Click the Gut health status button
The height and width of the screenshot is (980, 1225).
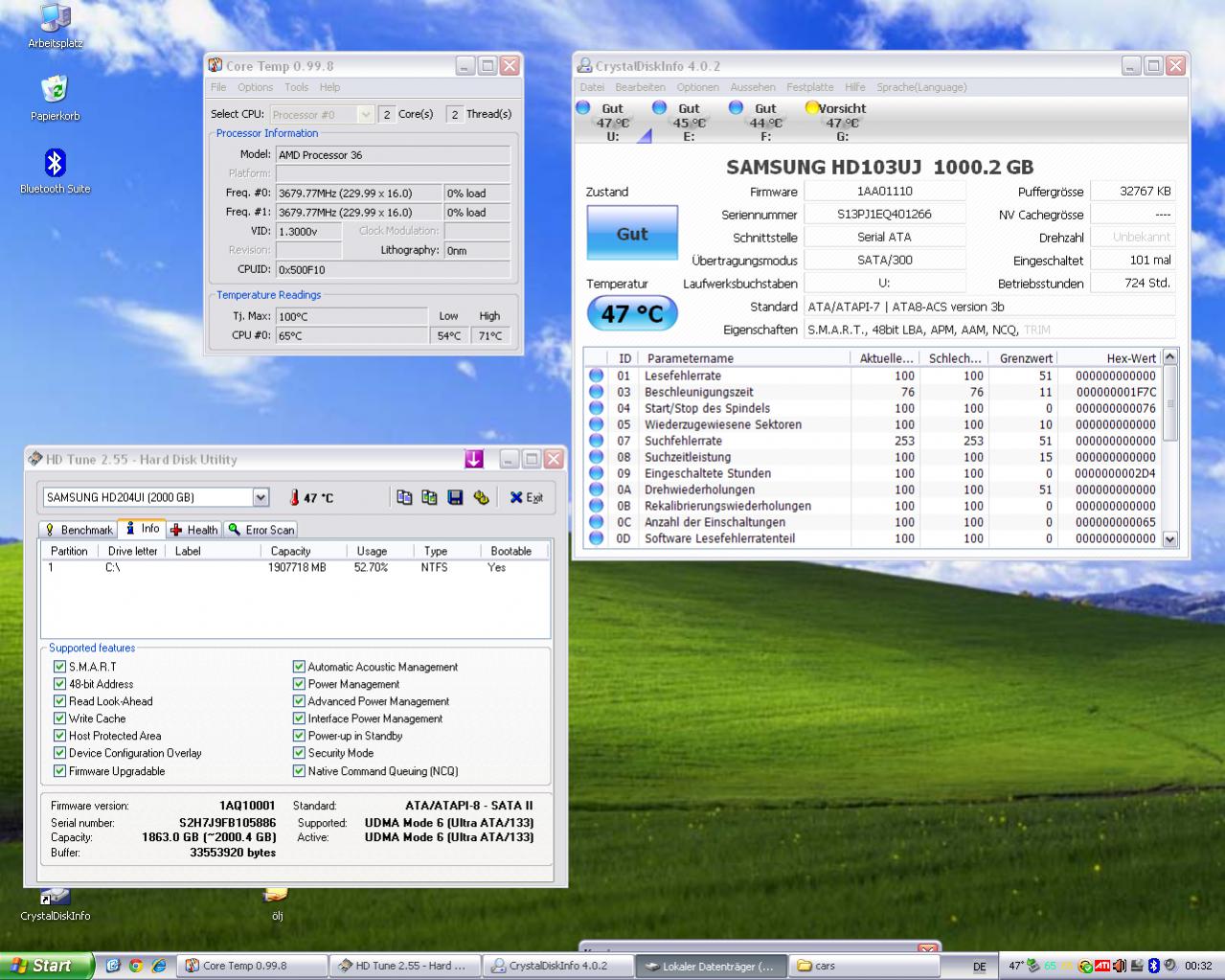[x=632, y=233]
